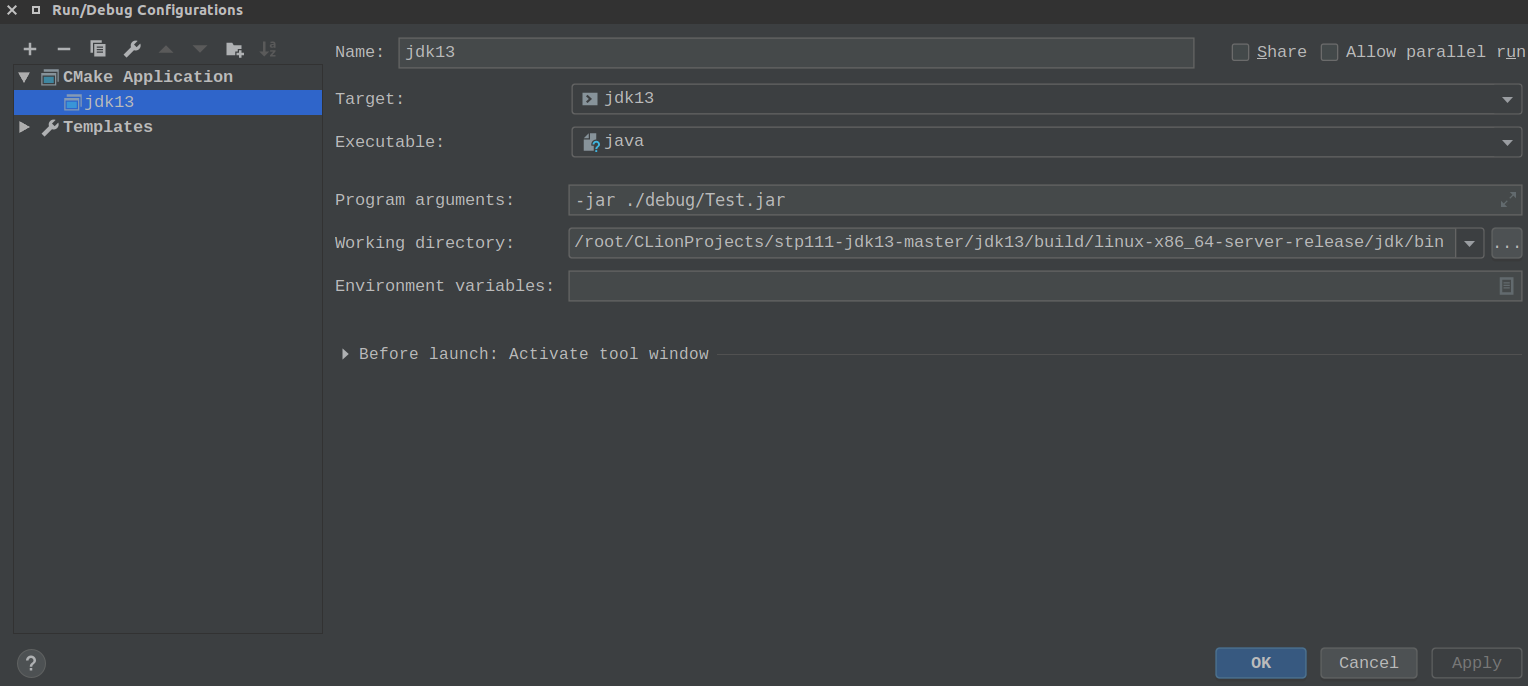Remove the selected configuration with the minus icon
This screenshot has width=1528, height=686.
(64, 49)
